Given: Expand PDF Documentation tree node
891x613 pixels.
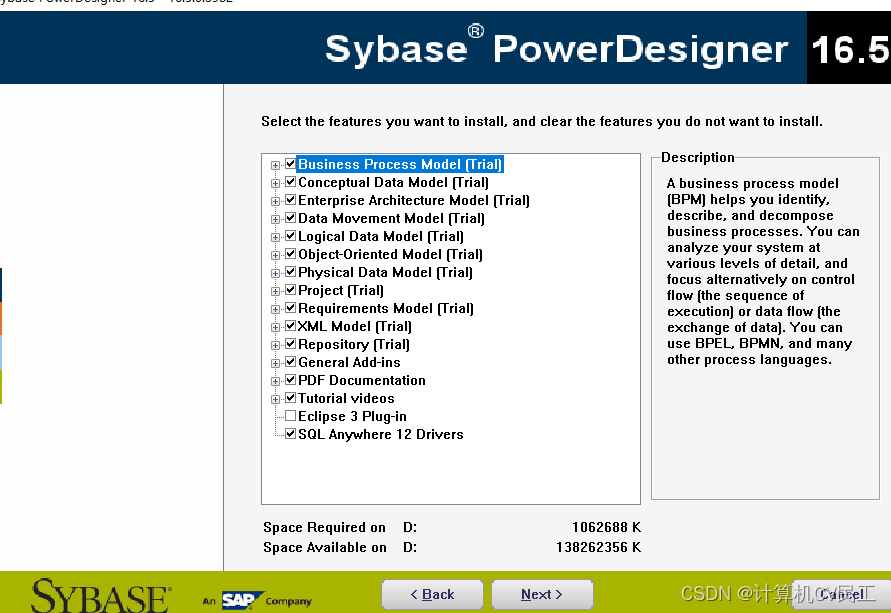Looking at the screenshot, I should click(x=276, y=381).
